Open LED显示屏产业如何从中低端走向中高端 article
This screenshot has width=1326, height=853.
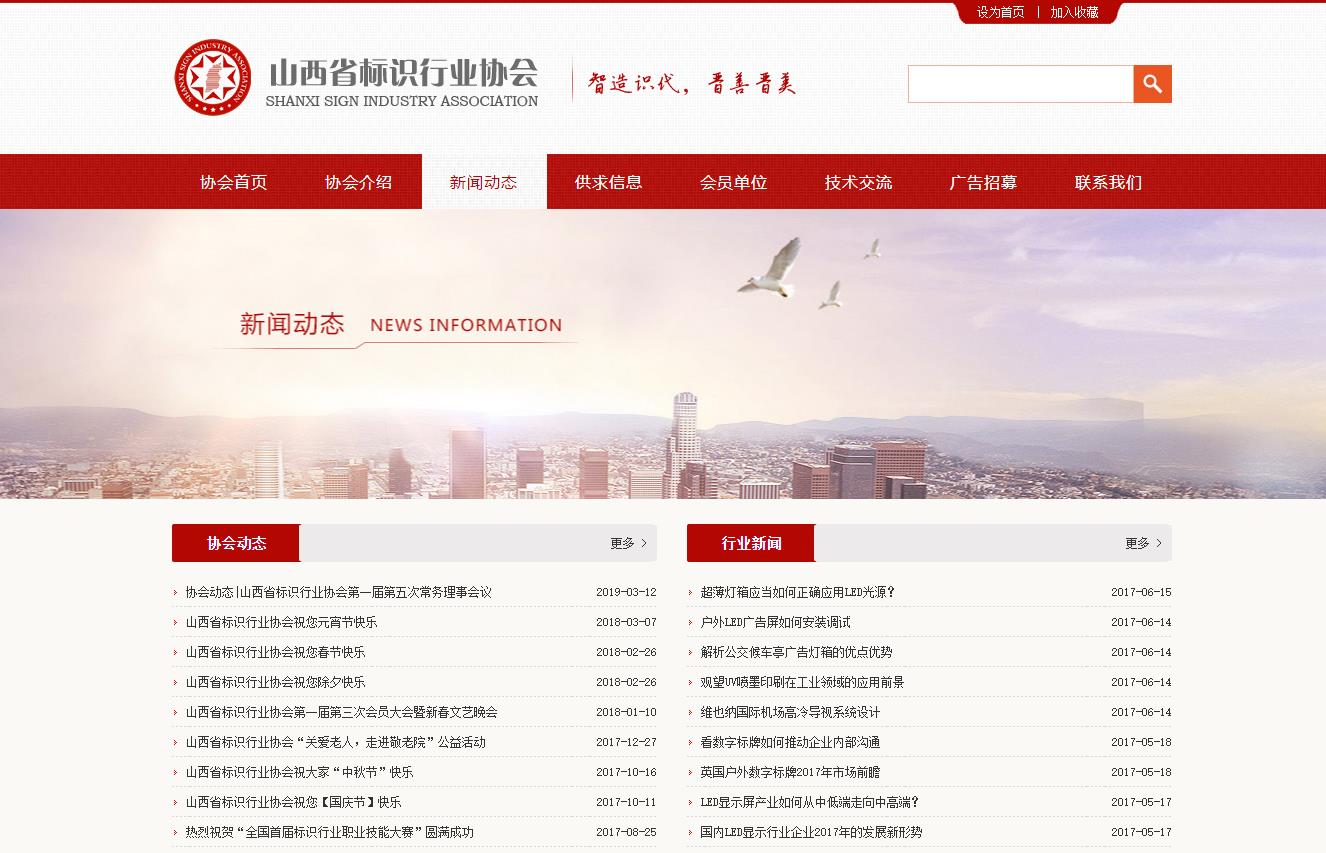[x=809, y=802]
